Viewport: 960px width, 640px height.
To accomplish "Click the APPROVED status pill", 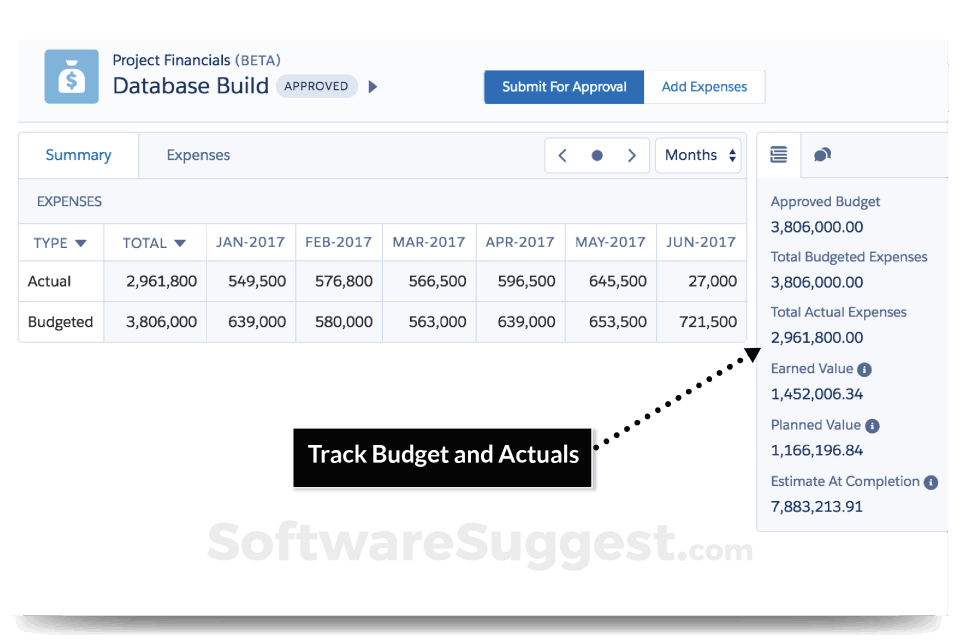I will pos(316,86).
